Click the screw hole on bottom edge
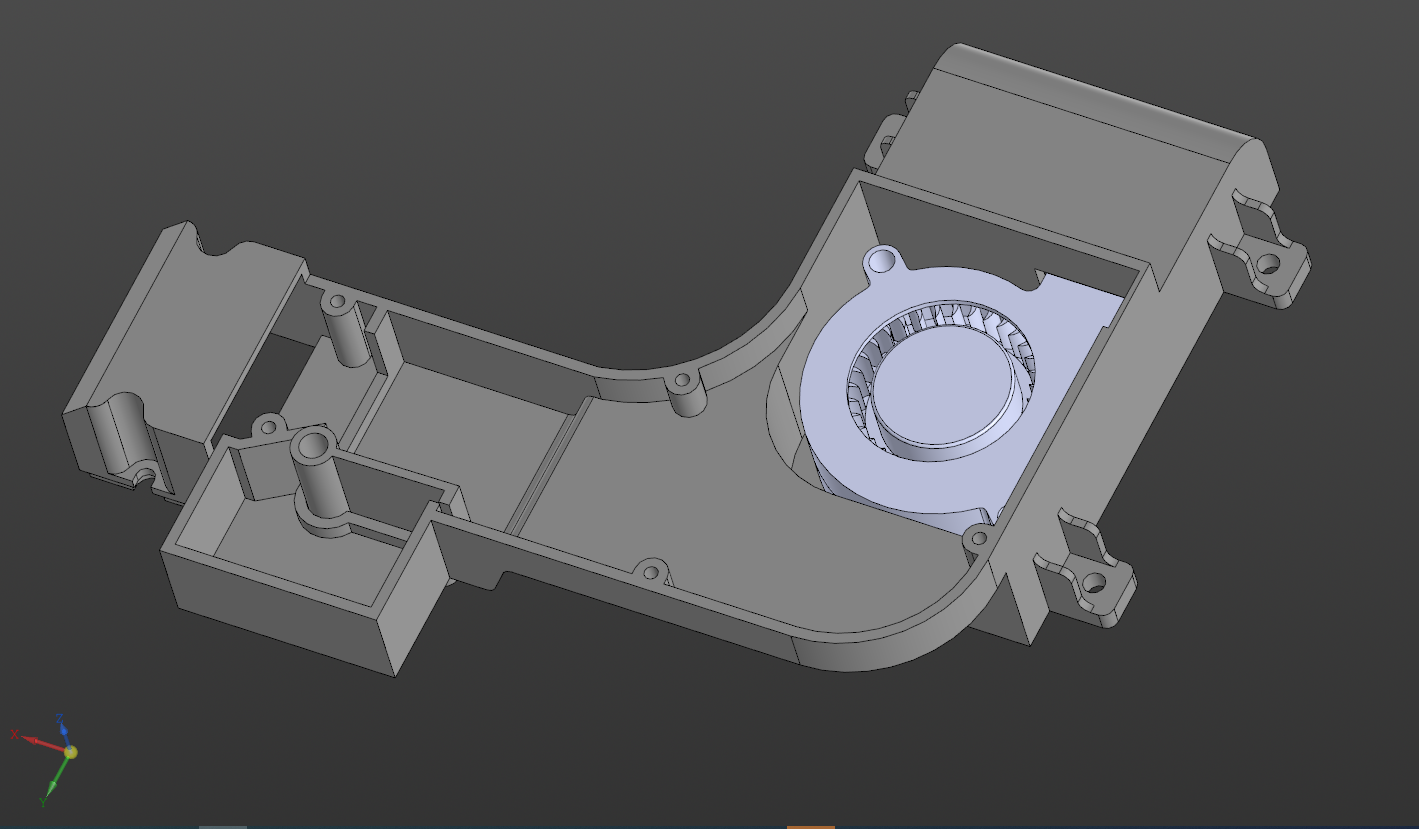The height and width of the screenshot is (829, 1419). (x=651, y=573)
